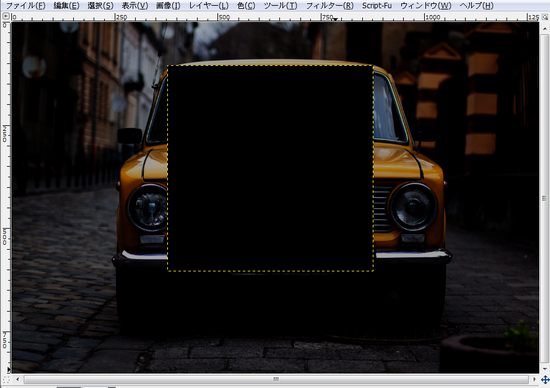Viewport: 550px width, 388px height.
Task: Open the 編集(E) menu
Action: 66,6
